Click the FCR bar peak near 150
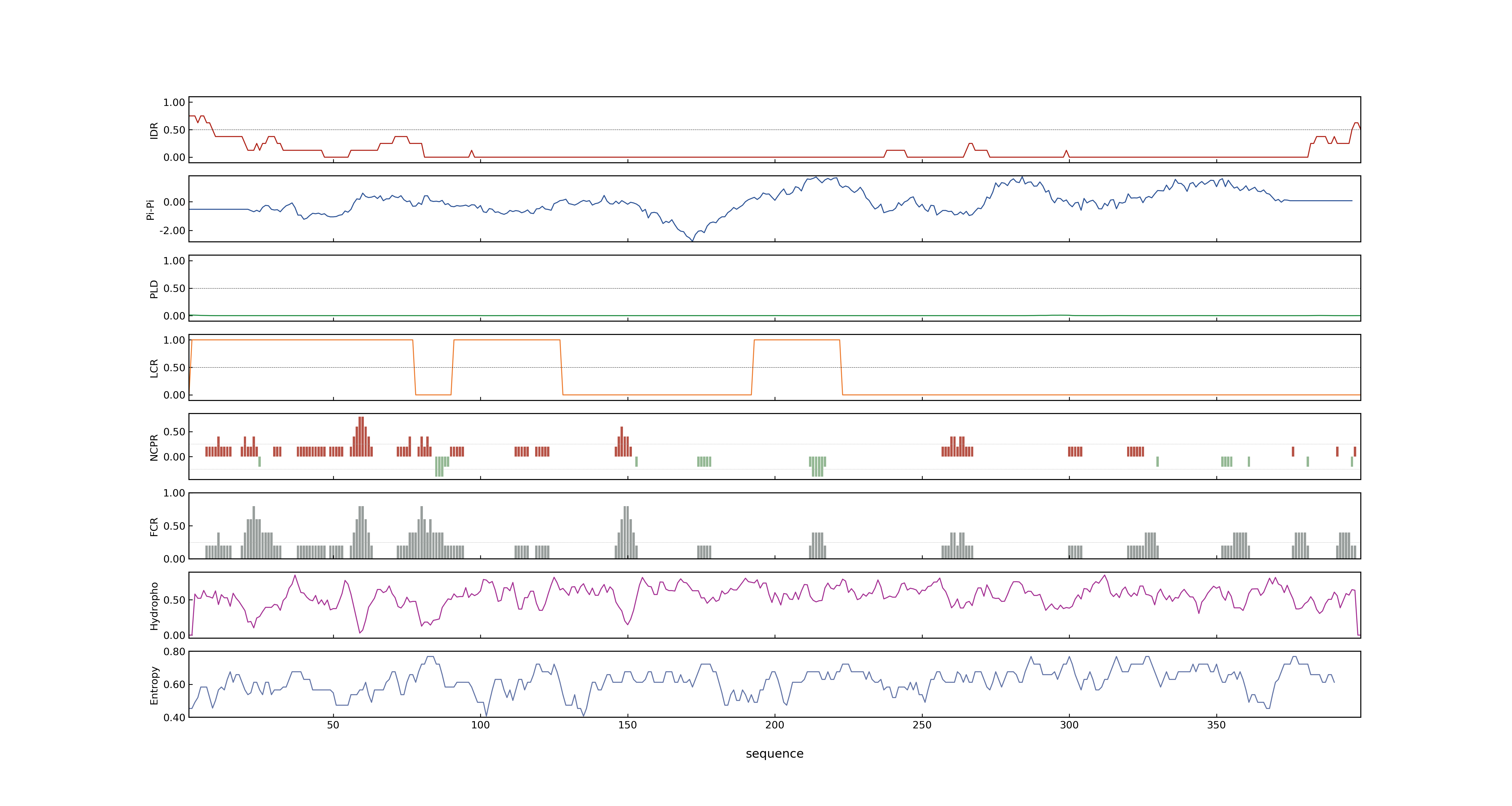Screen dimensions: 1512x806 tap(626, 532)
